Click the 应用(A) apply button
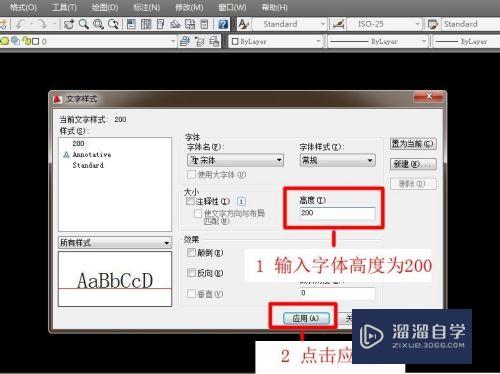Screen dimensions: 500x374 (x=306, y=318)
